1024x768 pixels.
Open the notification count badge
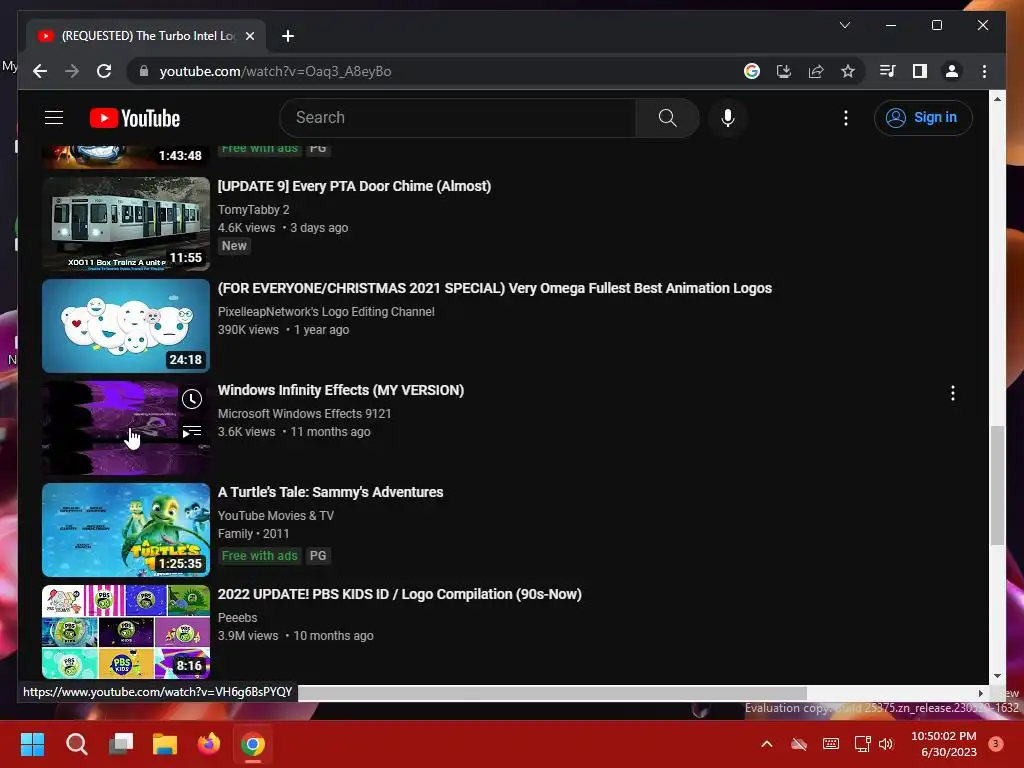point(996,744)
